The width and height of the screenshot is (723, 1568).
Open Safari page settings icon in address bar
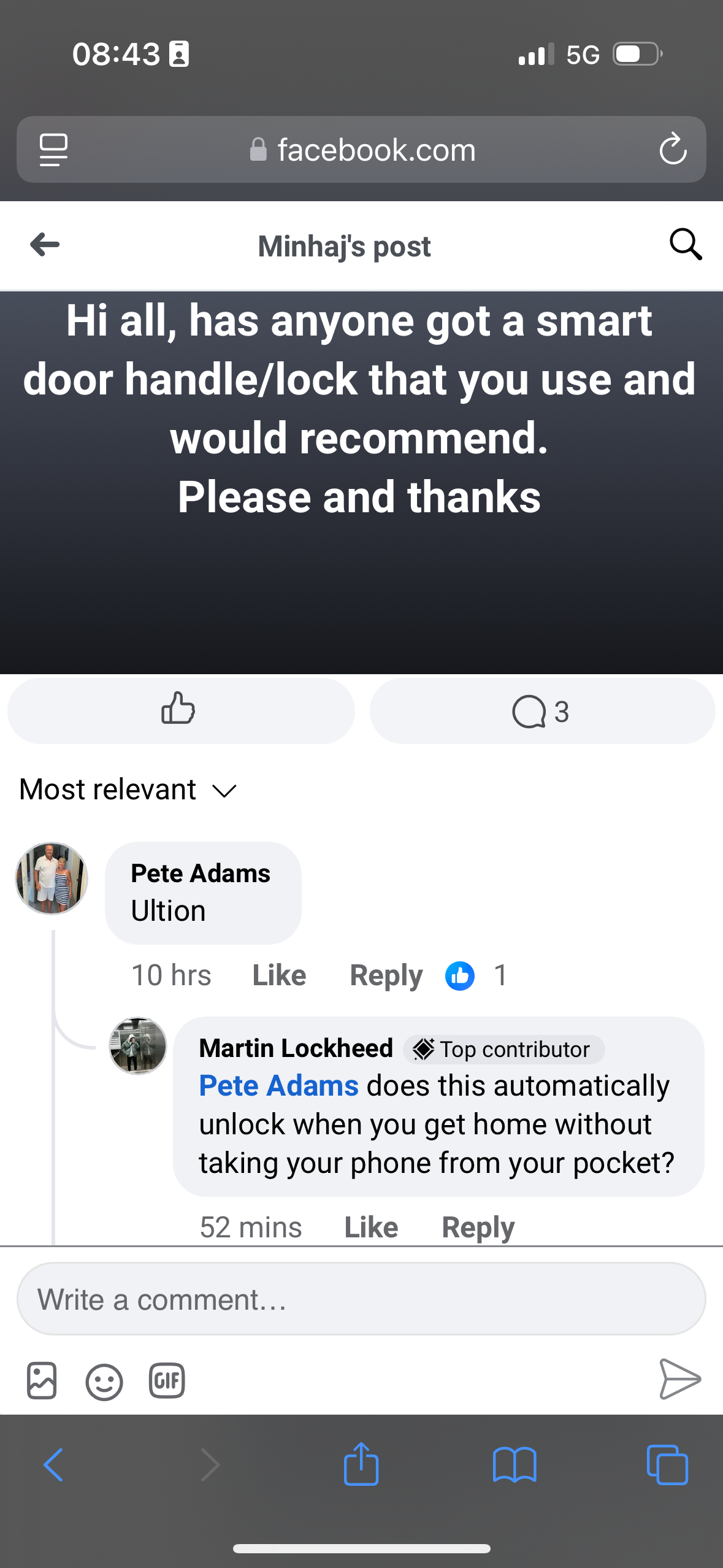tap(53, 149)
